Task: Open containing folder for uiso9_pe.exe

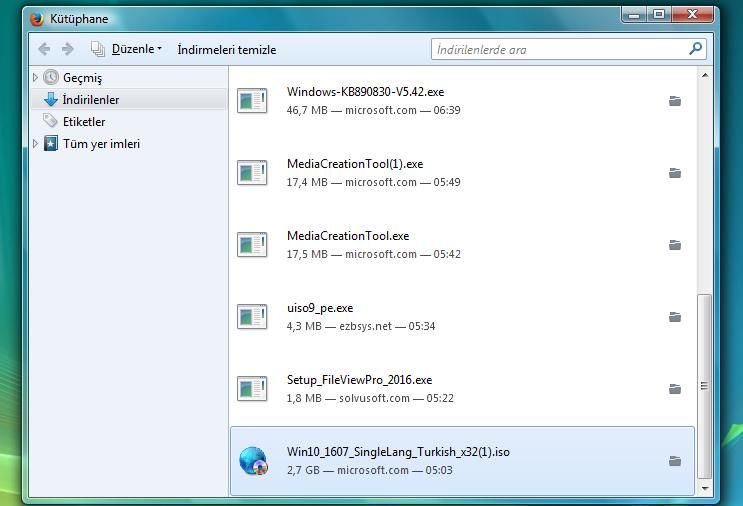Action: click(x=675, y=317)
